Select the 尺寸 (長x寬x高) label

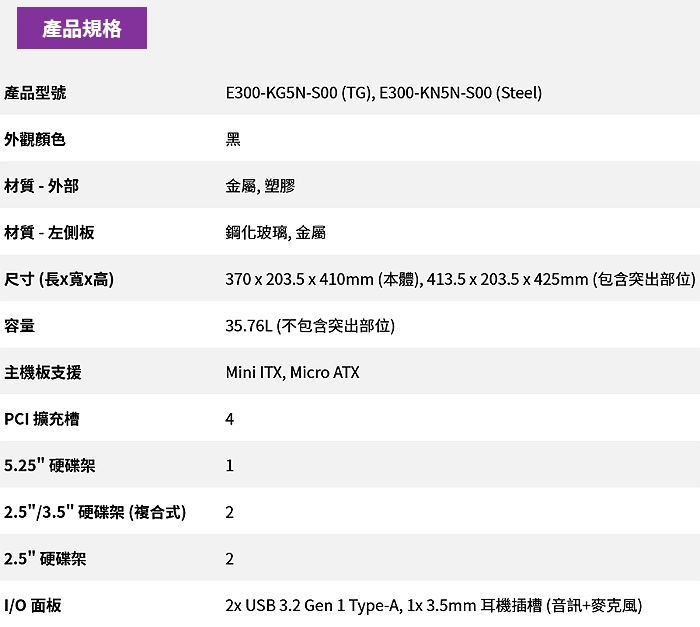click(x=59, y=279)
